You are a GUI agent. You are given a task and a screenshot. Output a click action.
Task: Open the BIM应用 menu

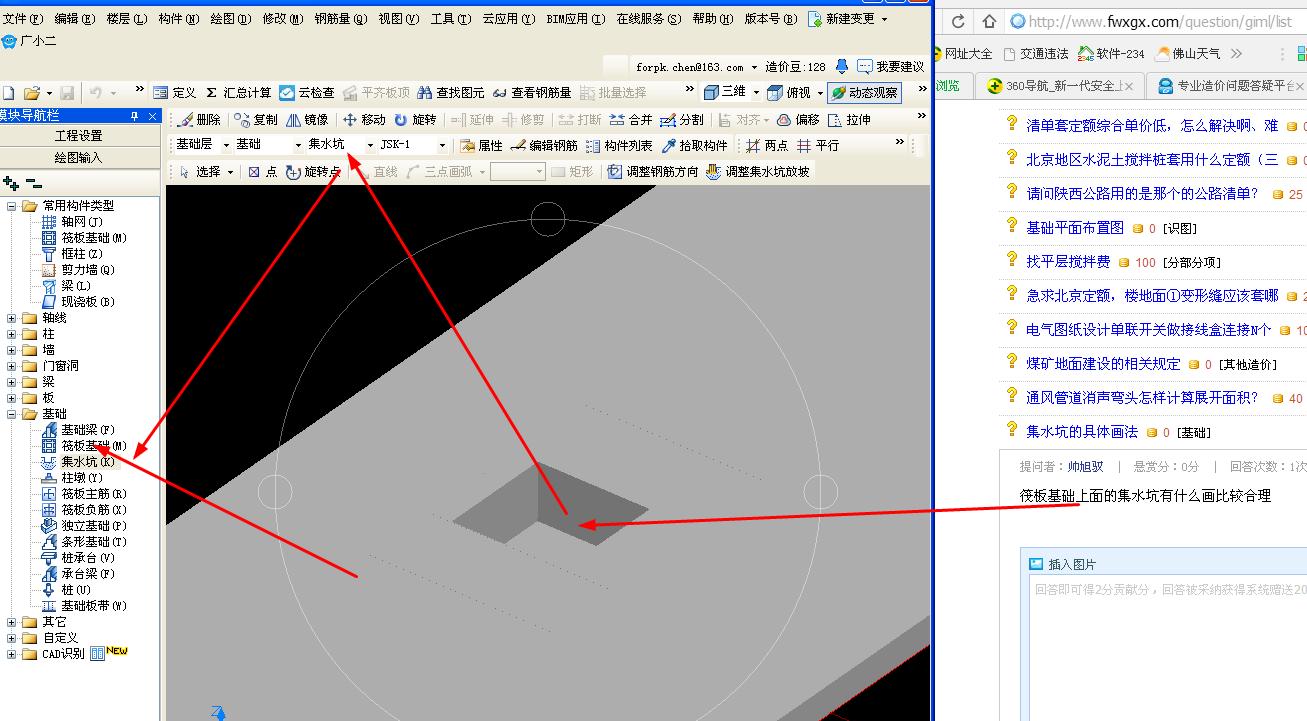coord(575,19)
